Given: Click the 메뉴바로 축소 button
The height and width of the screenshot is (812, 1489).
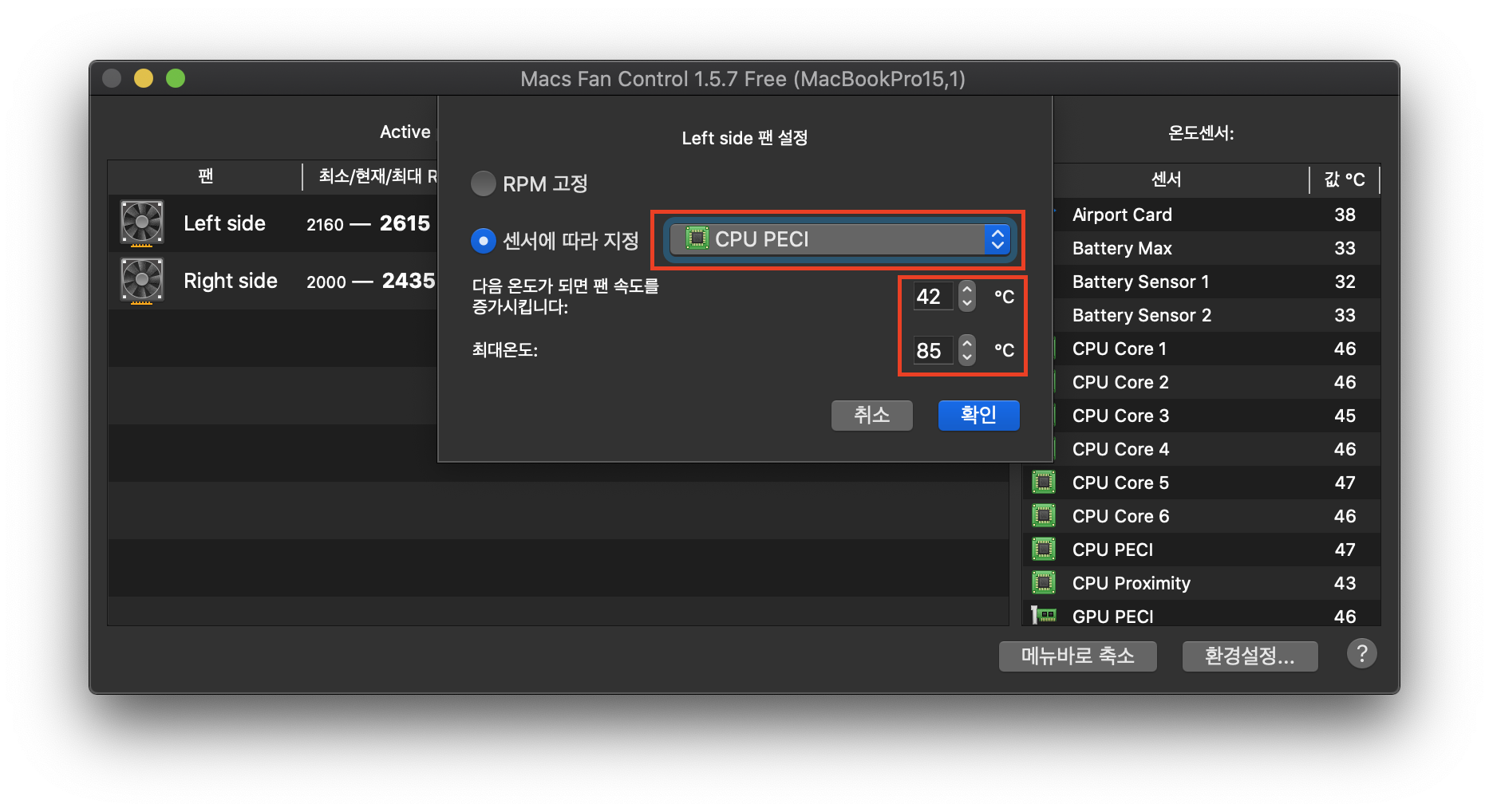Looking at the screenshot, I should point(1077,656).
